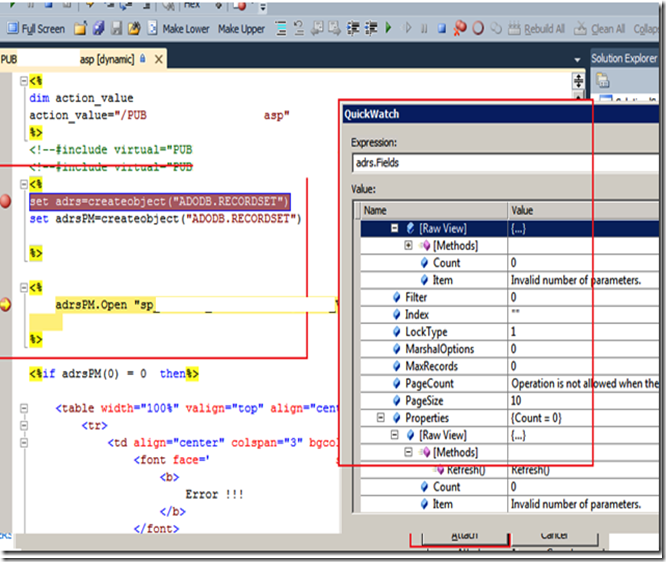Select the Refresh() method entry
666x562 pixels.
(466, 469)
